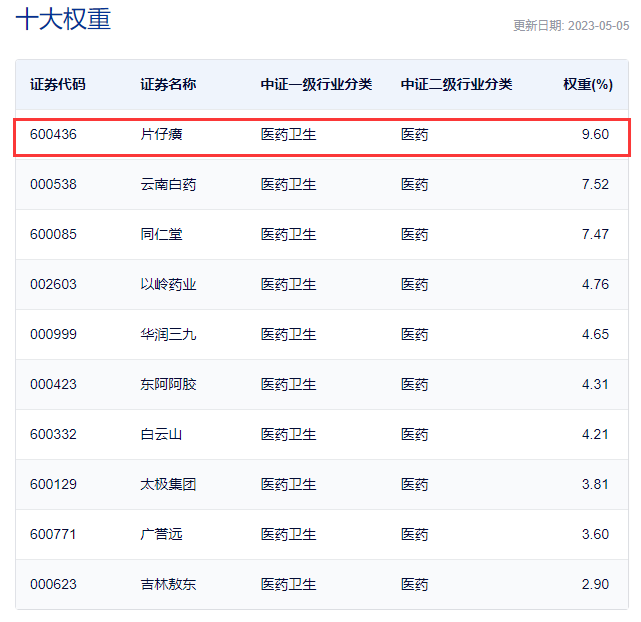
Task: Click weight value 9.60
Action: click(x=595, y=134)
